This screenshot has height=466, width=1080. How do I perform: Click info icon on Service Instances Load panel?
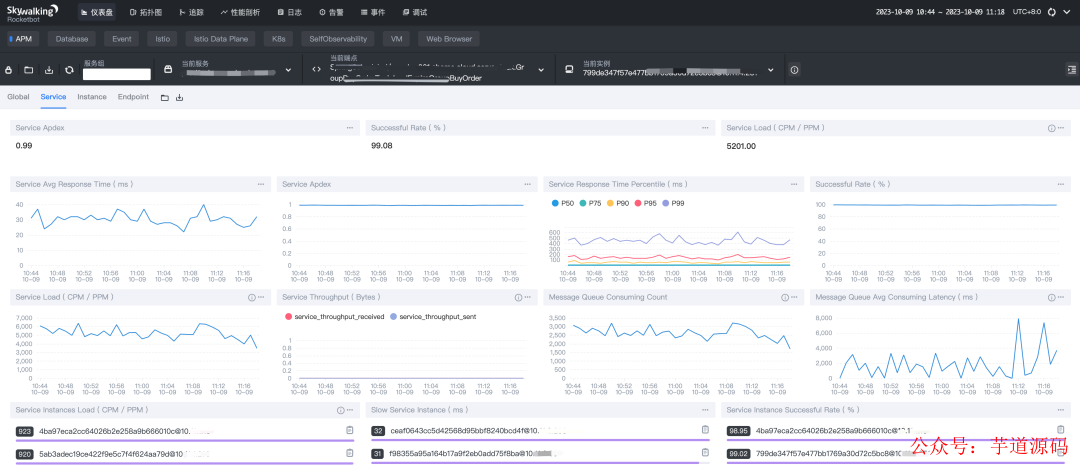[x=340, y=410]
